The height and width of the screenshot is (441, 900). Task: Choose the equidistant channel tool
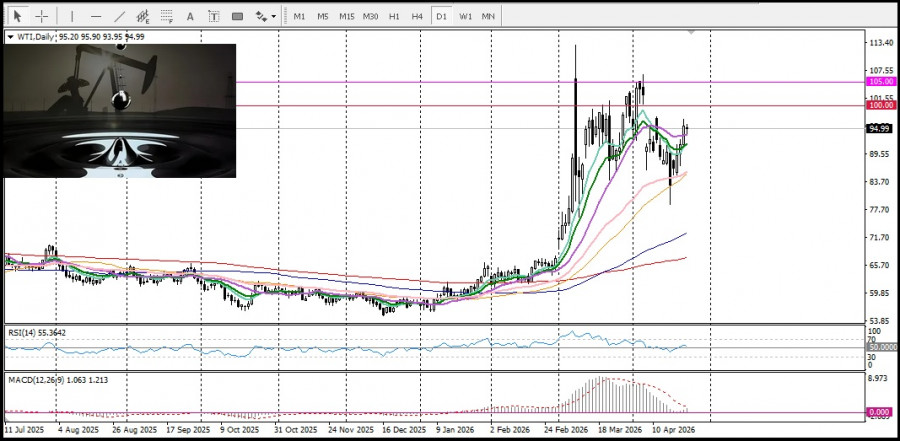144,16
